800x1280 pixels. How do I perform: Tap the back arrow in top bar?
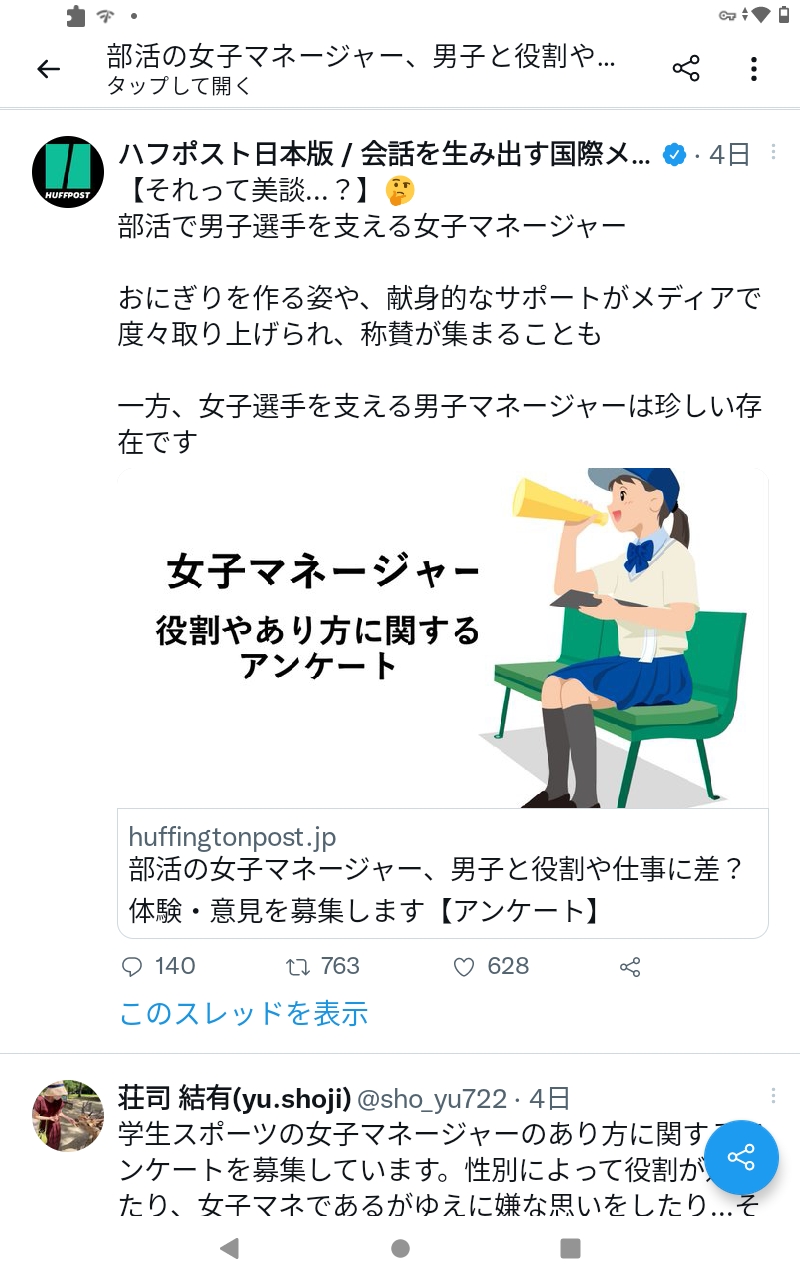(x=48, y=69)
